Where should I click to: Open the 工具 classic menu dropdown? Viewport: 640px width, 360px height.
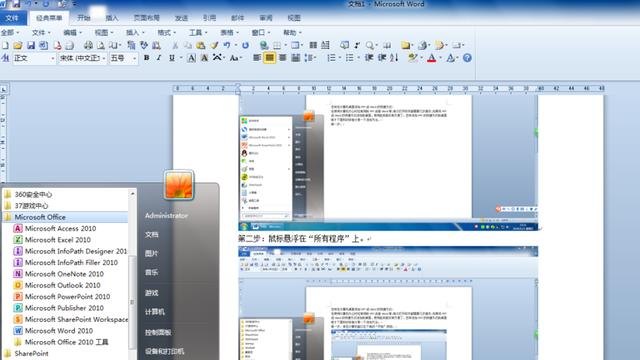pos(198,32)
